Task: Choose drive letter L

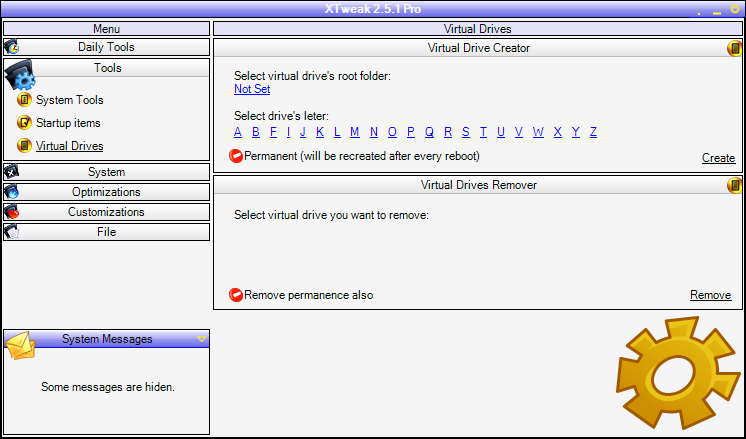Action: pos(337,132)
